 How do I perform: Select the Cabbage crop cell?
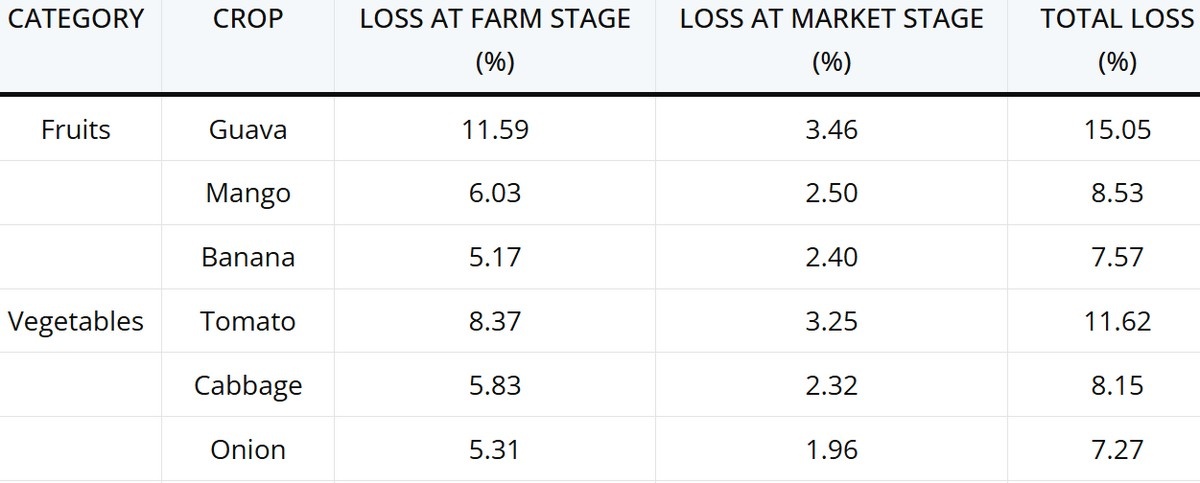tap(248, 385)
